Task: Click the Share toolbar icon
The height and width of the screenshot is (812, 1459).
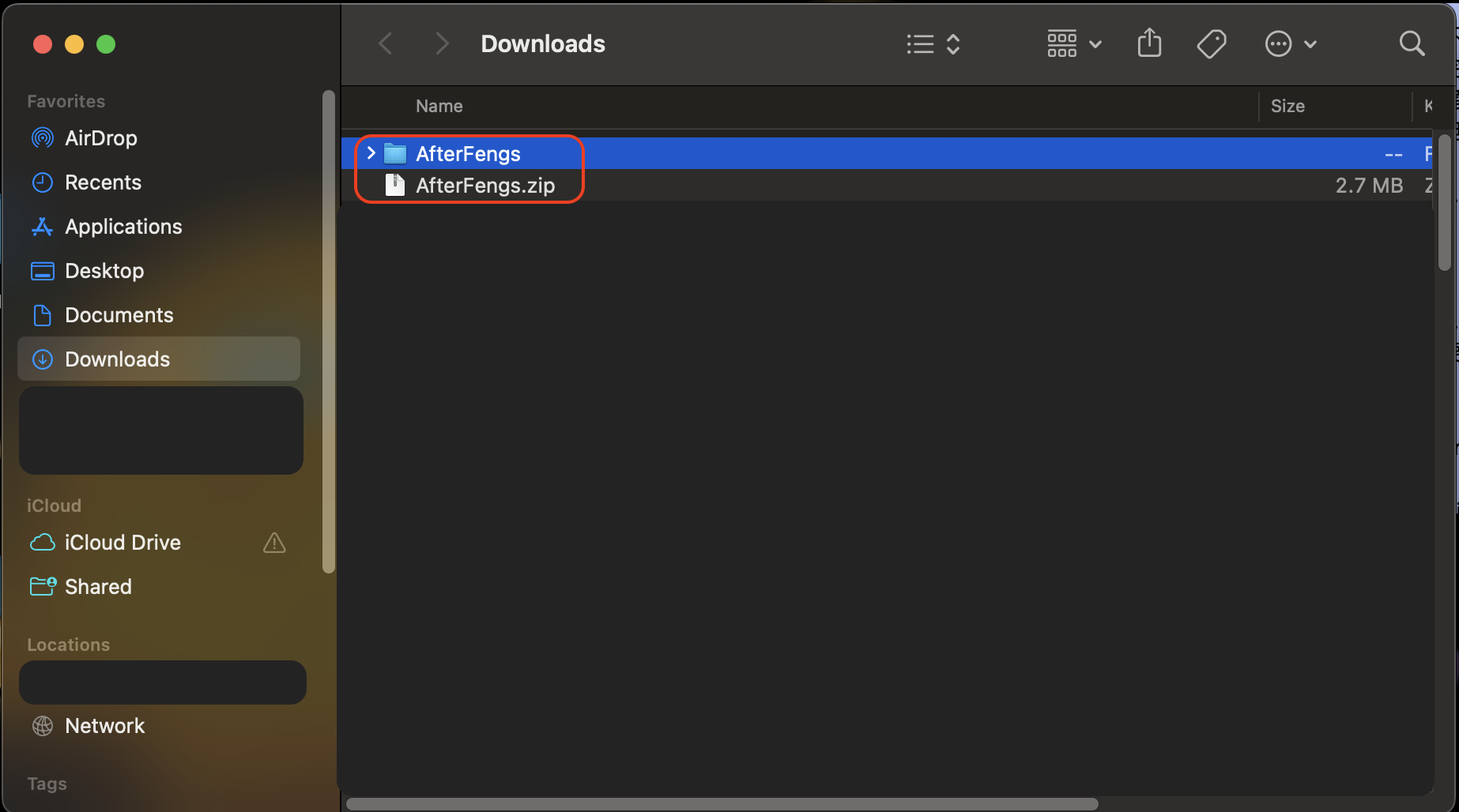Action: [x=1149, y=43]
